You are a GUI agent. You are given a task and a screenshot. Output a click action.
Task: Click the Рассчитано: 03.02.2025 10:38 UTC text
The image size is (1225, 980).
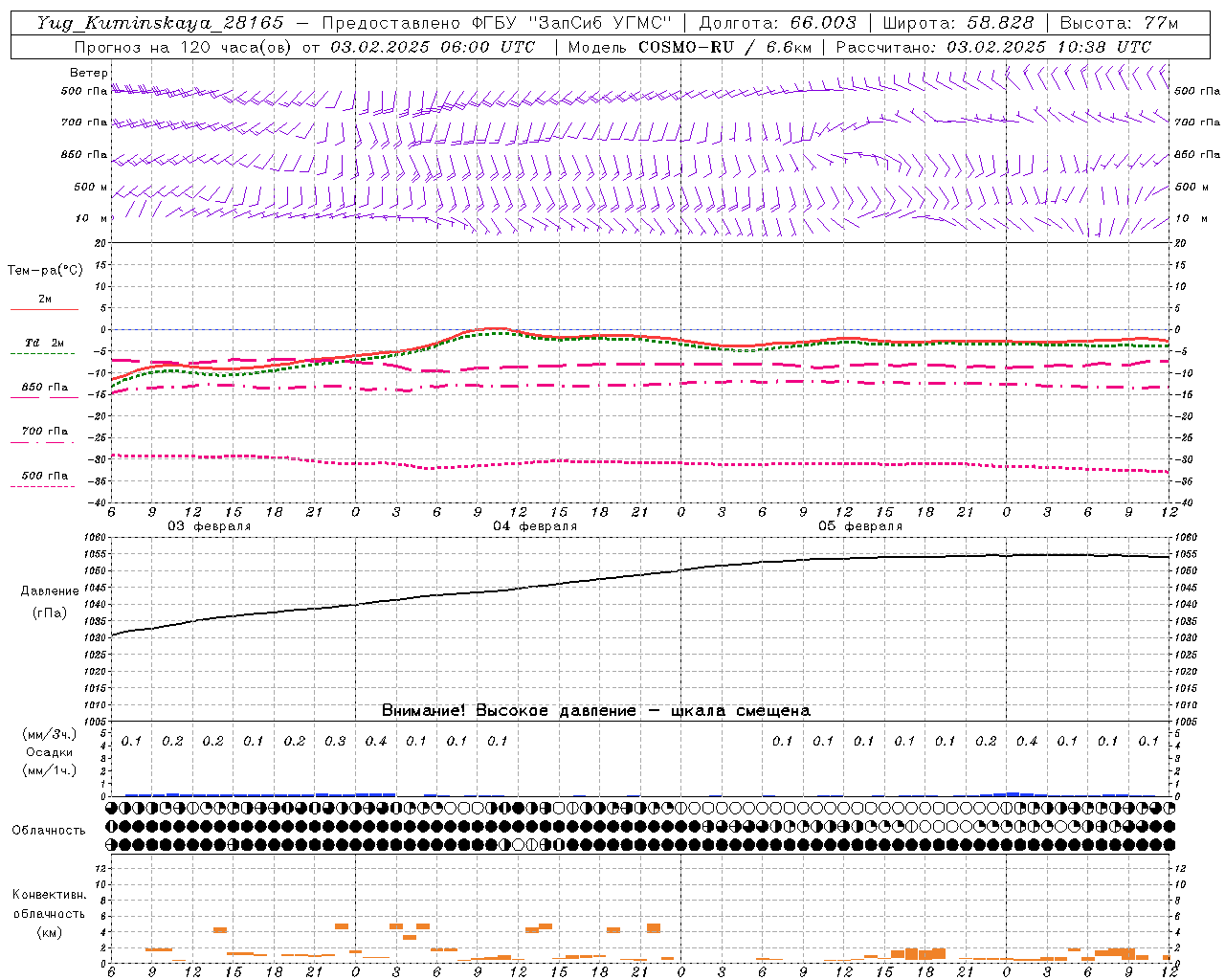(993, 47)
